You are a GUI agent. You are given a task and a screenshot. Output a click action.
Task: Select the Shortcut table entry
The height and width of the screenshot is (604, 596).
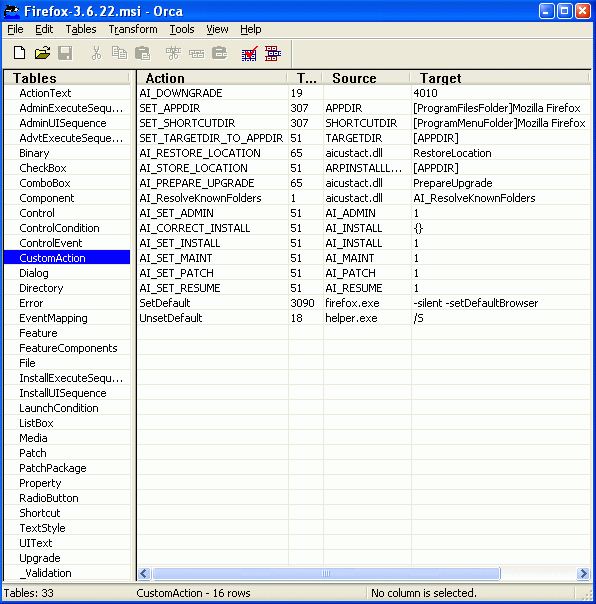40,513
